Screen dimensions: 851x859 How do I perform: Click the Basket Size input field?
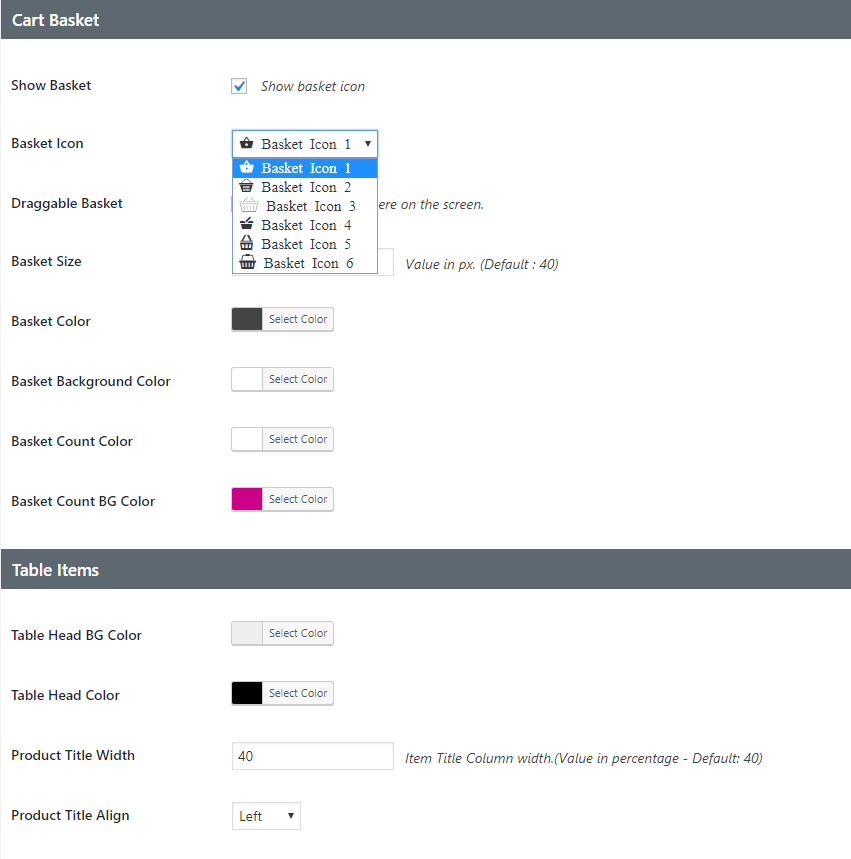point(386,264)
